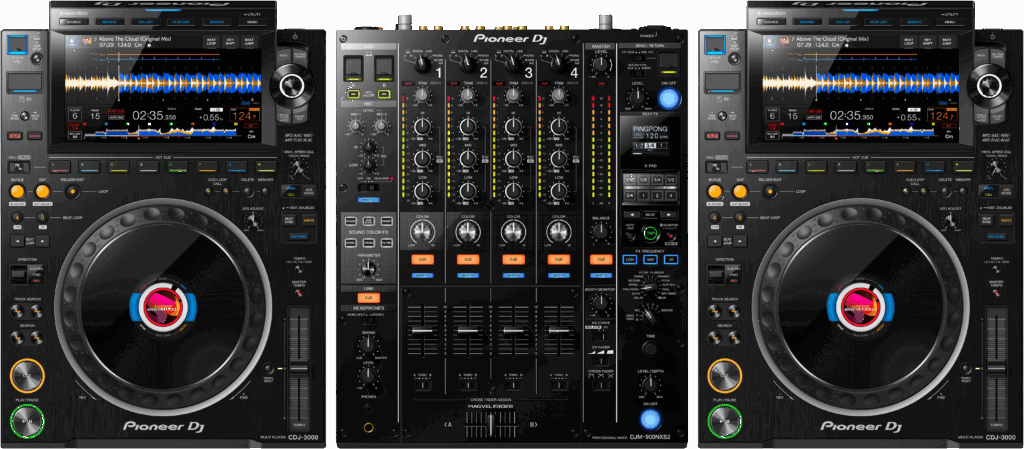
Task: Toggle MASTER button on left deck
Action: pos(308,221)
